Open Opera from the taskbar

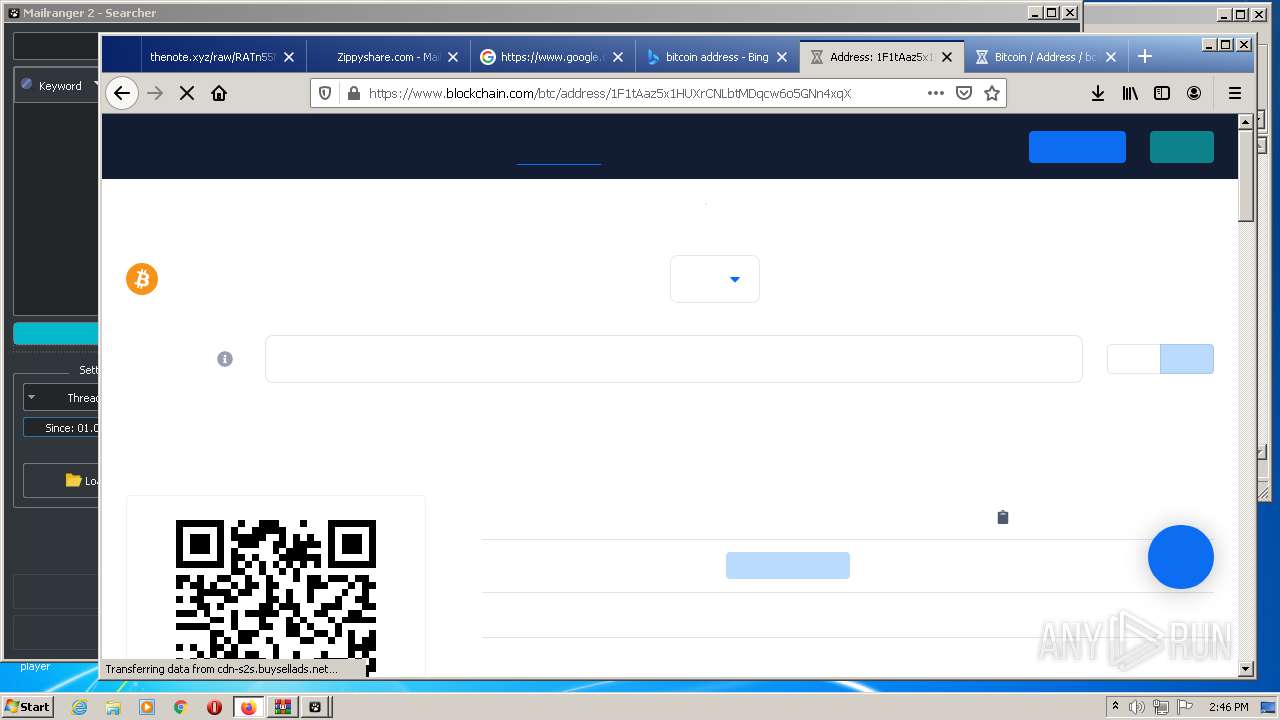(x=214, y=707)
